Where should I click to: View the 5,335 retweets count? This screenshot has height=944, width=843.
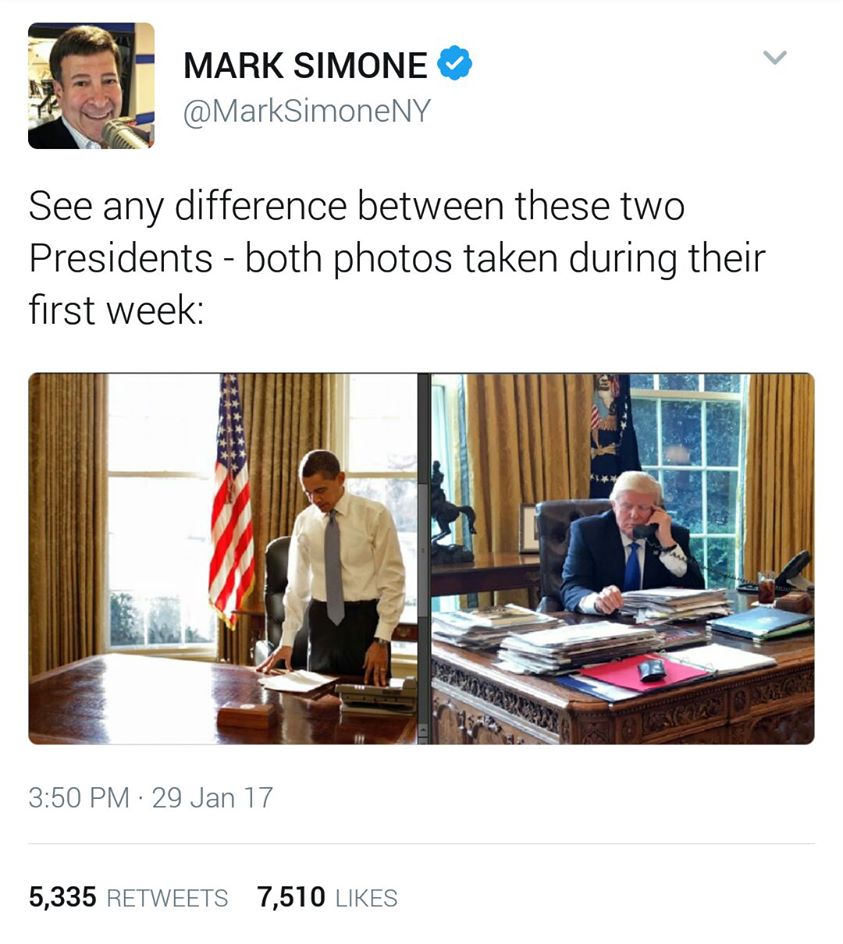(x=63, y=897)
